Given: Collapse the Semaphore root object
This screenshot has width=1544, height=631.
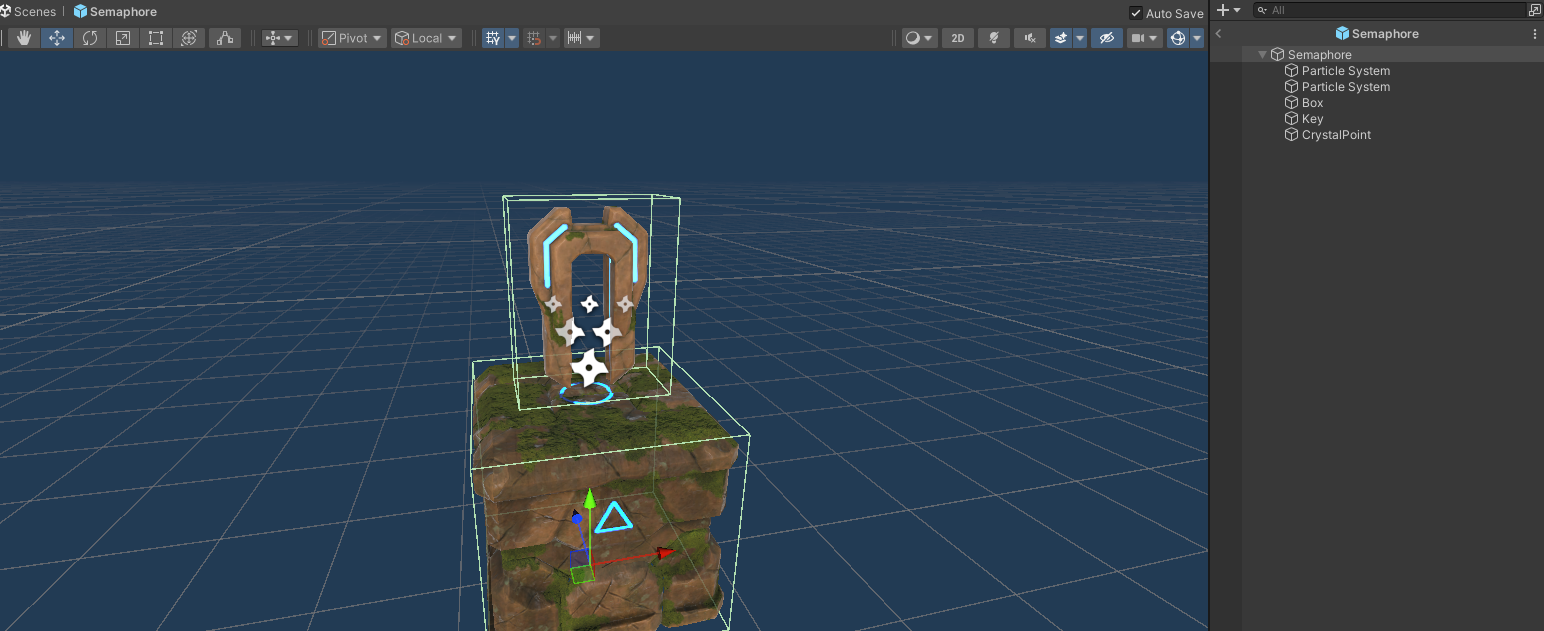Looking at the screenshot, I should click(x=1263, y=55).
